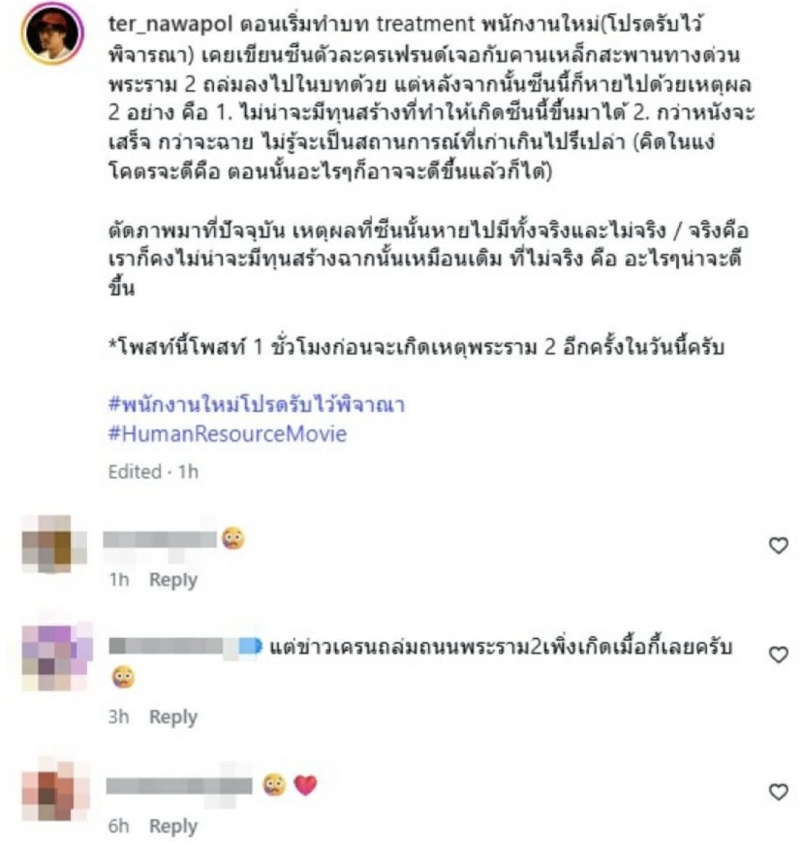Like the comment about the Rama 2 crane news

(x=778, y=654)
